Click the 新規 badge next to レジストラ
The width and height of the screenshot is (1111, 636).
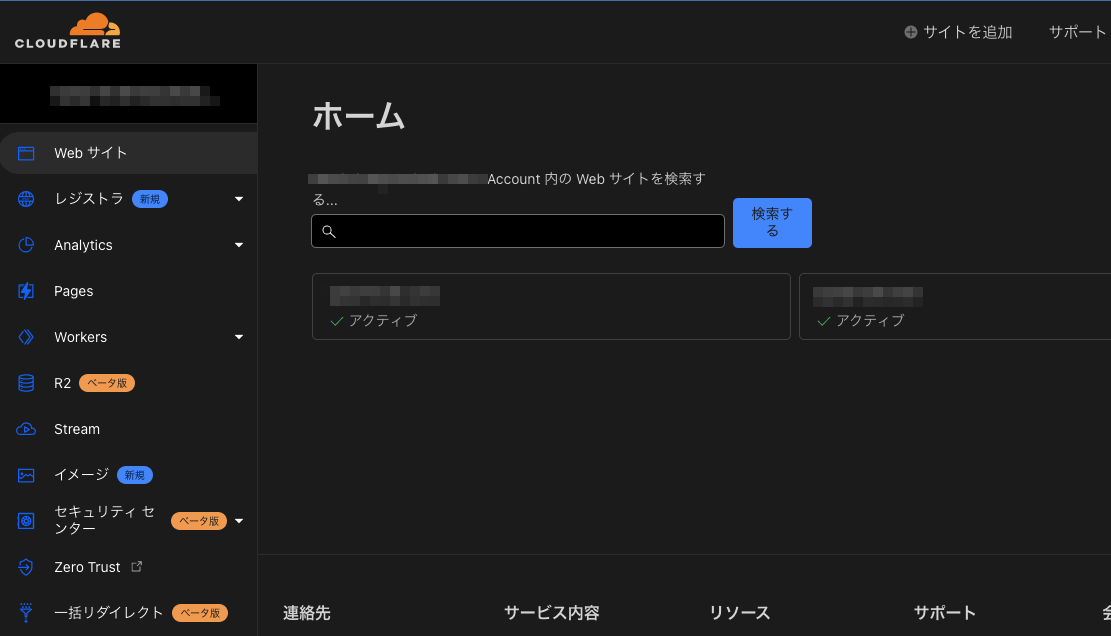150,199
